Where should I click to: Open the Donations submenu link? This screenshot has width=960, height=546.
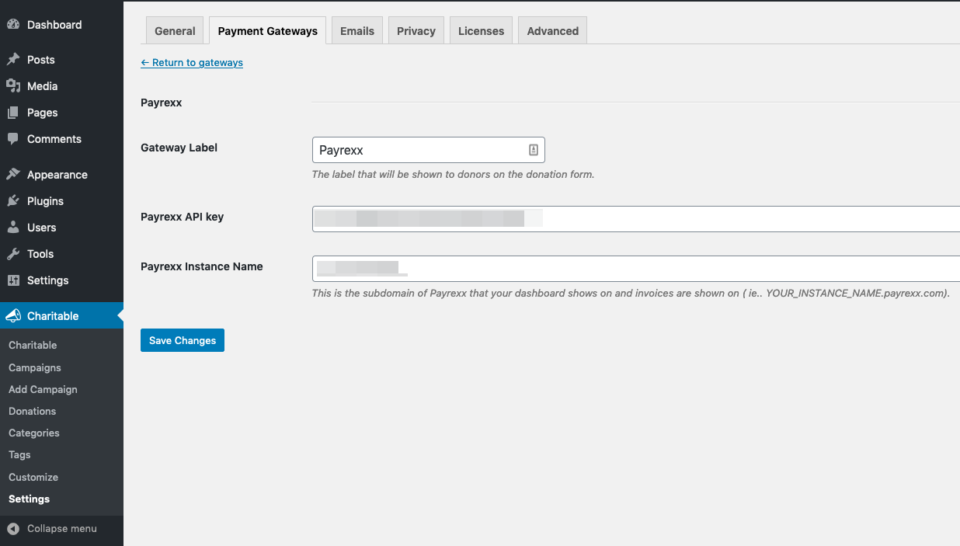(32, 411)
